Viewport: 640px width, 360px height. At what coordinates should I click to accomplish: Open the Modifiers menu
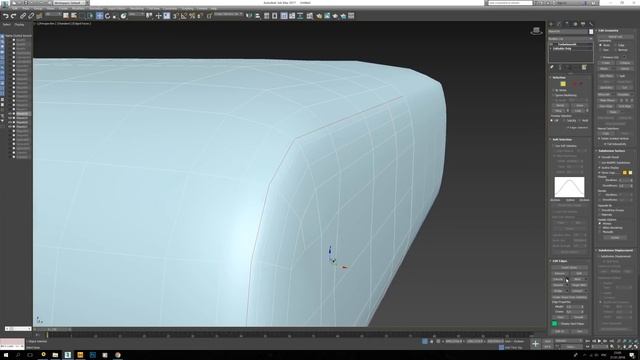click(78, 8)
